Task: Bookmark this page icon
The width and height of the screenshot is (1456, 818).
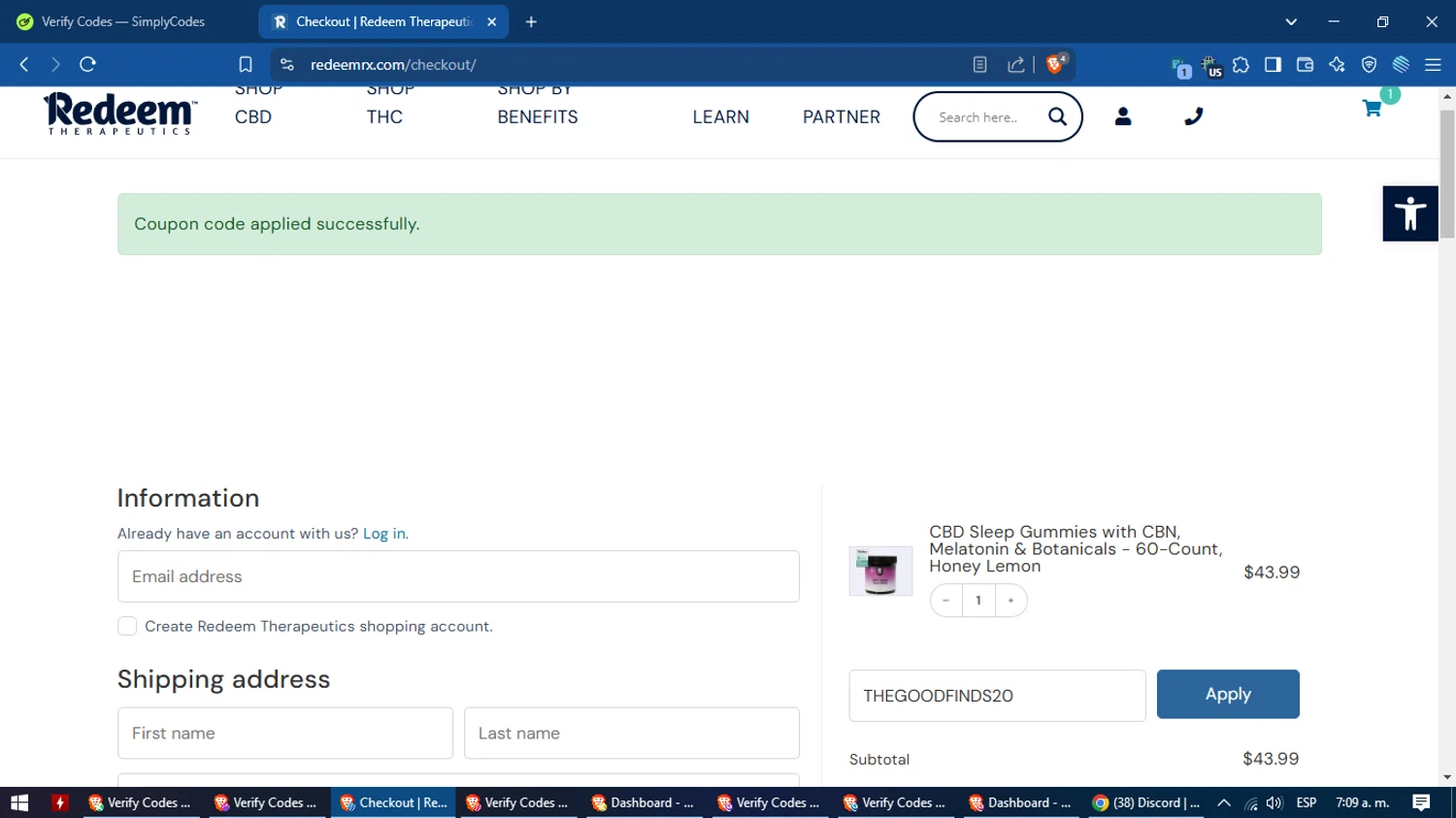Action: (x=246, y=64)
